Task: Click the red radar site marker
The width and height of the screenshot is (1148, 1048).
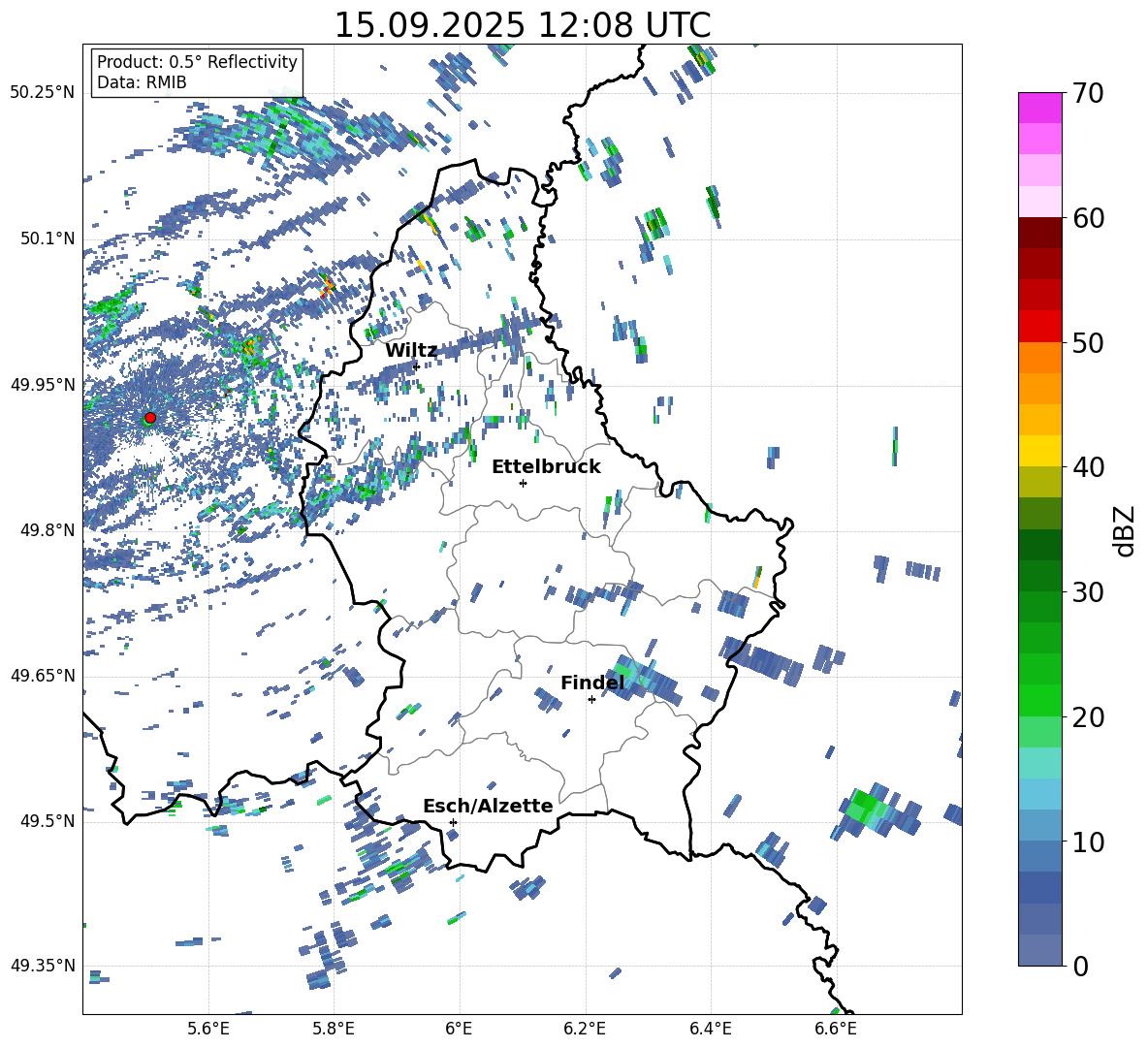Action: tap(150, 418)
